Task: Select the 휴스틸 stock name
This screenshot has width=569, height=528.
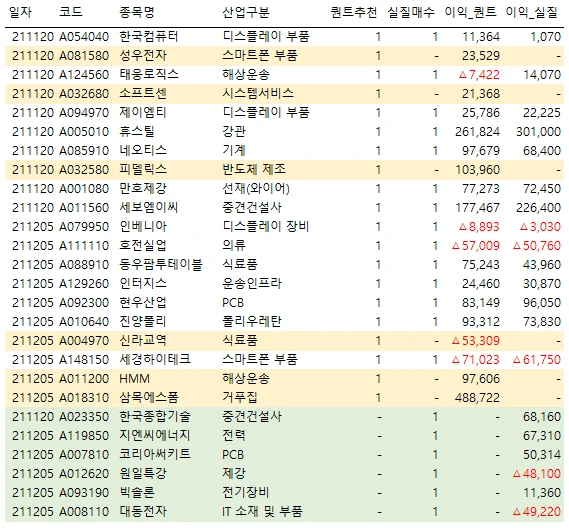Action: pyautogui.click(x=137, y=131)
